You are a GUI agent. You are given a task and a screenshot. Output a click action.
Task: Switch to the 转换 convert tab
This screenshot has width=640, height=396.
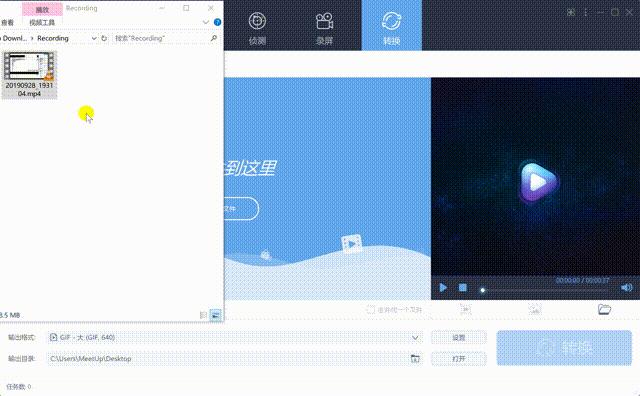[391, 25]
